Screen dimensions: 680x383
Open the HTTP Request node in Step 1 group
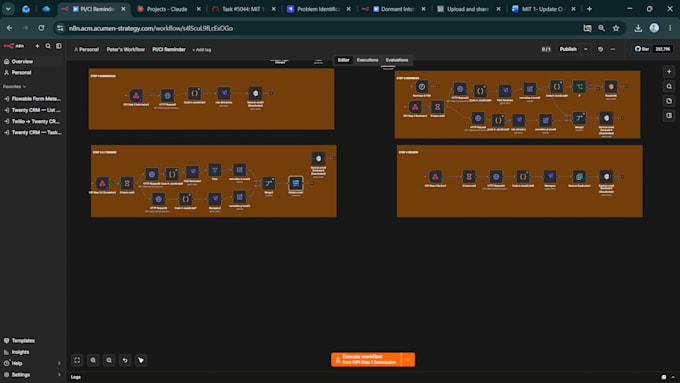point(167,95)
